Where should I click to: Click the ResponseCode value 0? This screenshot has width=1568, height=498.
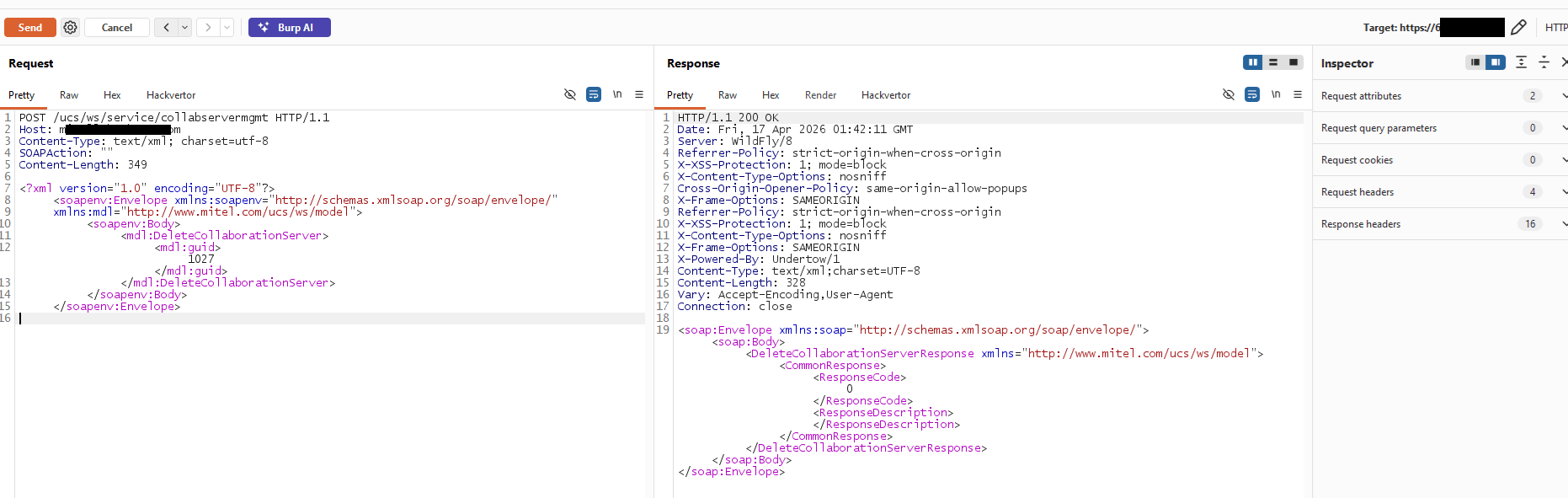850,388
